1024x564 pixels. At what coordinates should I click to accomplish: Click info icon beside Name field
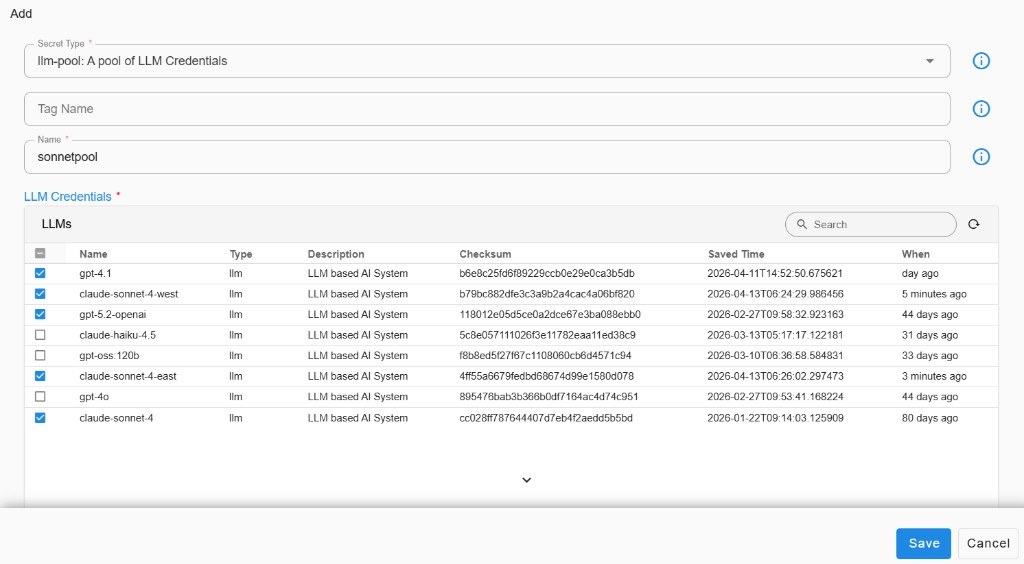point(981,157)
